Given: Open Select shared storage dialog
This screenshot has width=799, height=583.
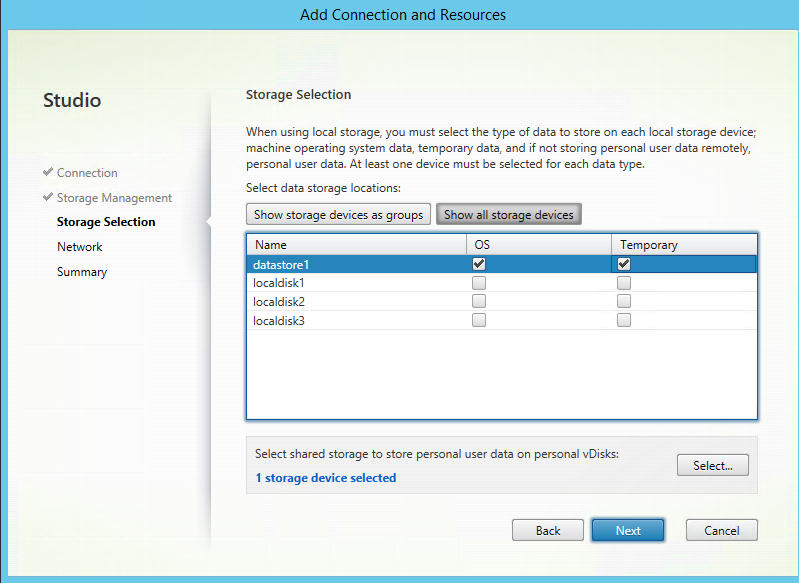Looking at the screenshot, I should [x=712, y=465].
